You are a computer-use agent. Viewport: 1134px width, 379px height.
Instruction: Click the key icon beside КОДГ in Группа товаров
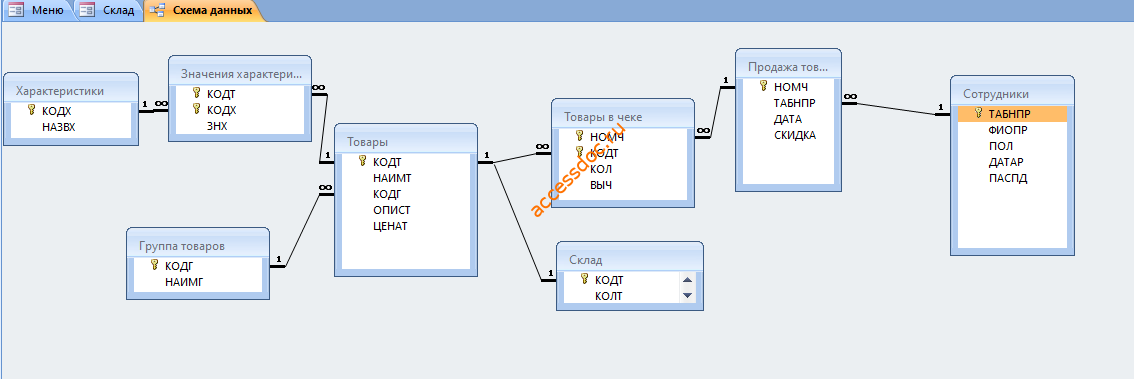[x=154, y=265]
